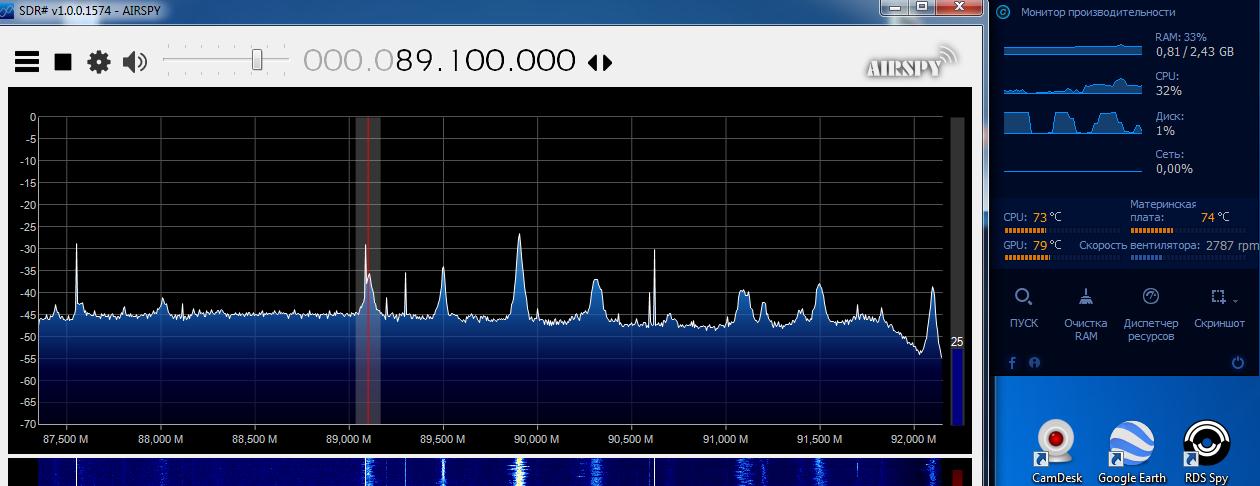
Task: Open SDR# settings gear
Action: 98,62
